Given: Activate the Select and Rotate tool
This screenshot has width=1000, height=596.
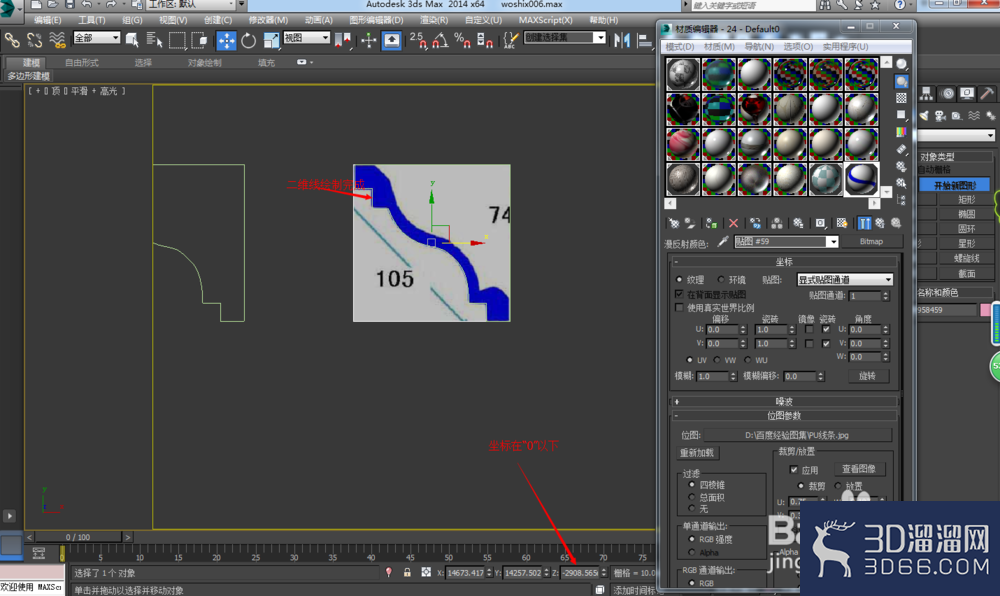Looking at the screenshot, I should click(249, 41).
